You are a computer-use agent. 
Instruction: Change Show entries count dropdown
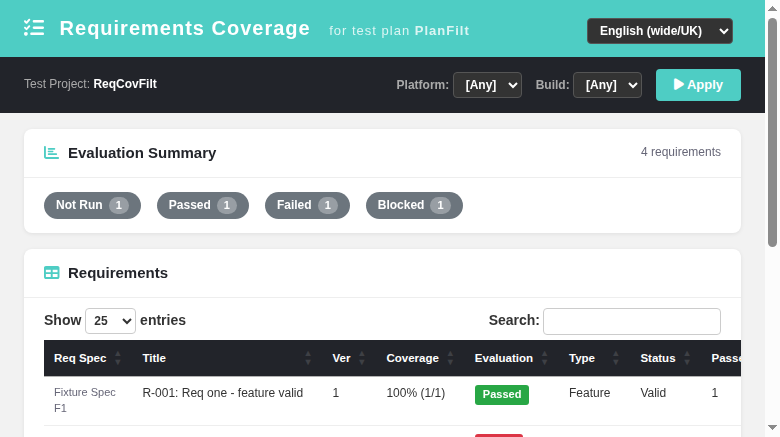110,321
